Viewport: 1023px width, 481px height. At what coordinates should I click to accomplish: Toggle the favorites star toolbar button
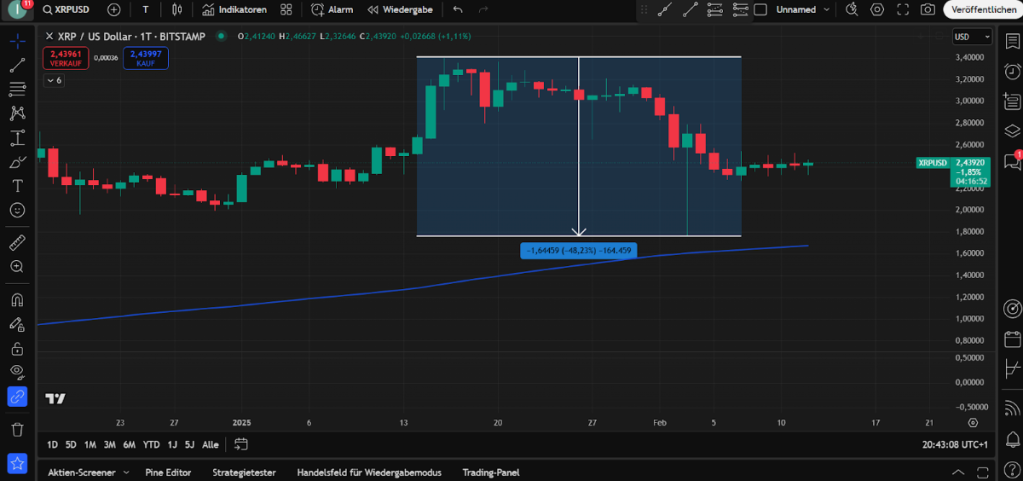pos(18,463)
